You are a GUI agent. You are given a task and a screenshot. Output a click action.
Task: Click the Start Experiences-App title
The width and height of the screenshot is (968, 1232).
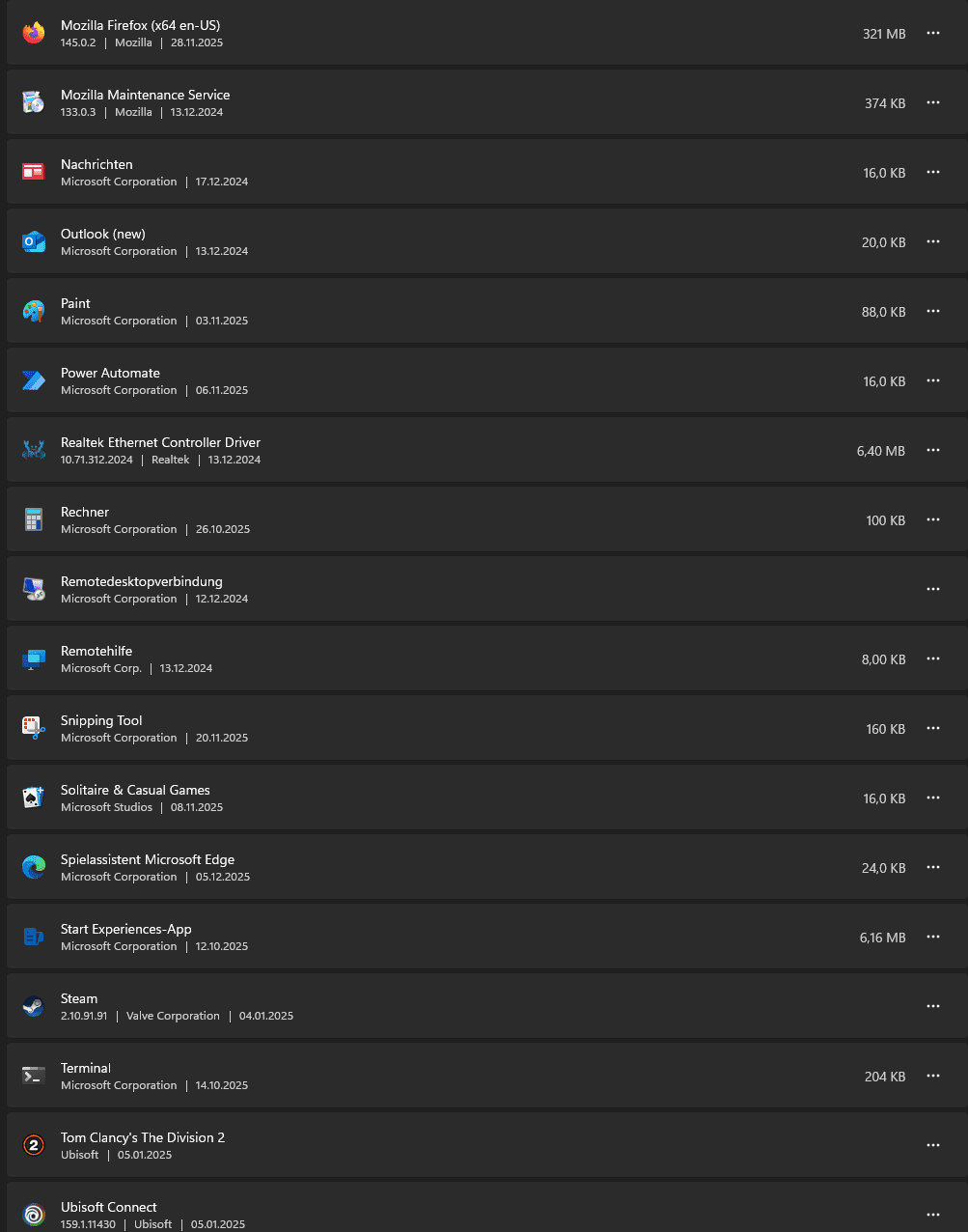(125, 929)
